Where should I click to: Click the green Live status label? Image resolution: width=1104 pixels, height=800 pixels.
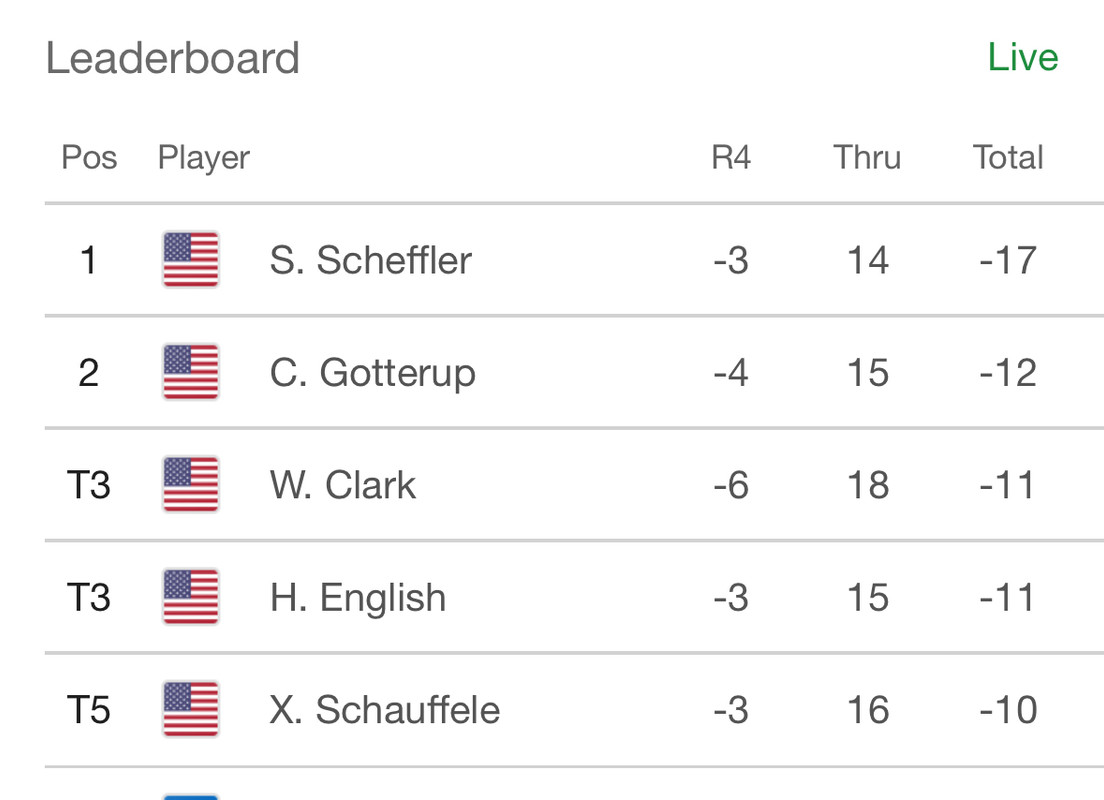(1022, 57)
